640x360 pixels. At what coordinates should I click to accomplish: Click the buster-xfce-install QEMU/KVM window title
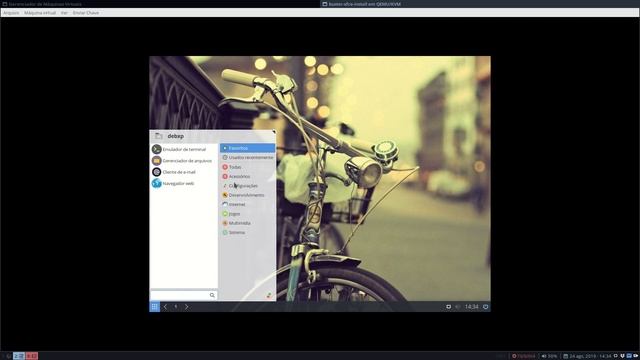point(364,4)
